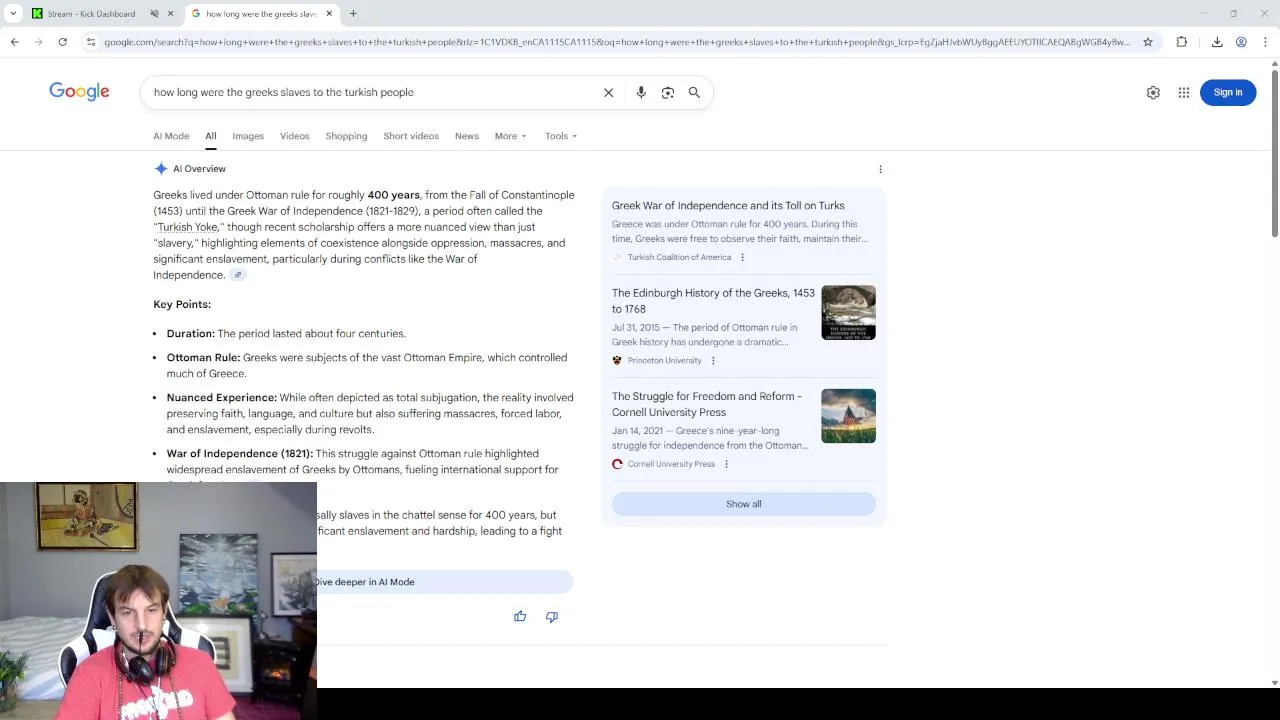Give thumbs up to AI Overview
1280x720 pixels.
520,616
